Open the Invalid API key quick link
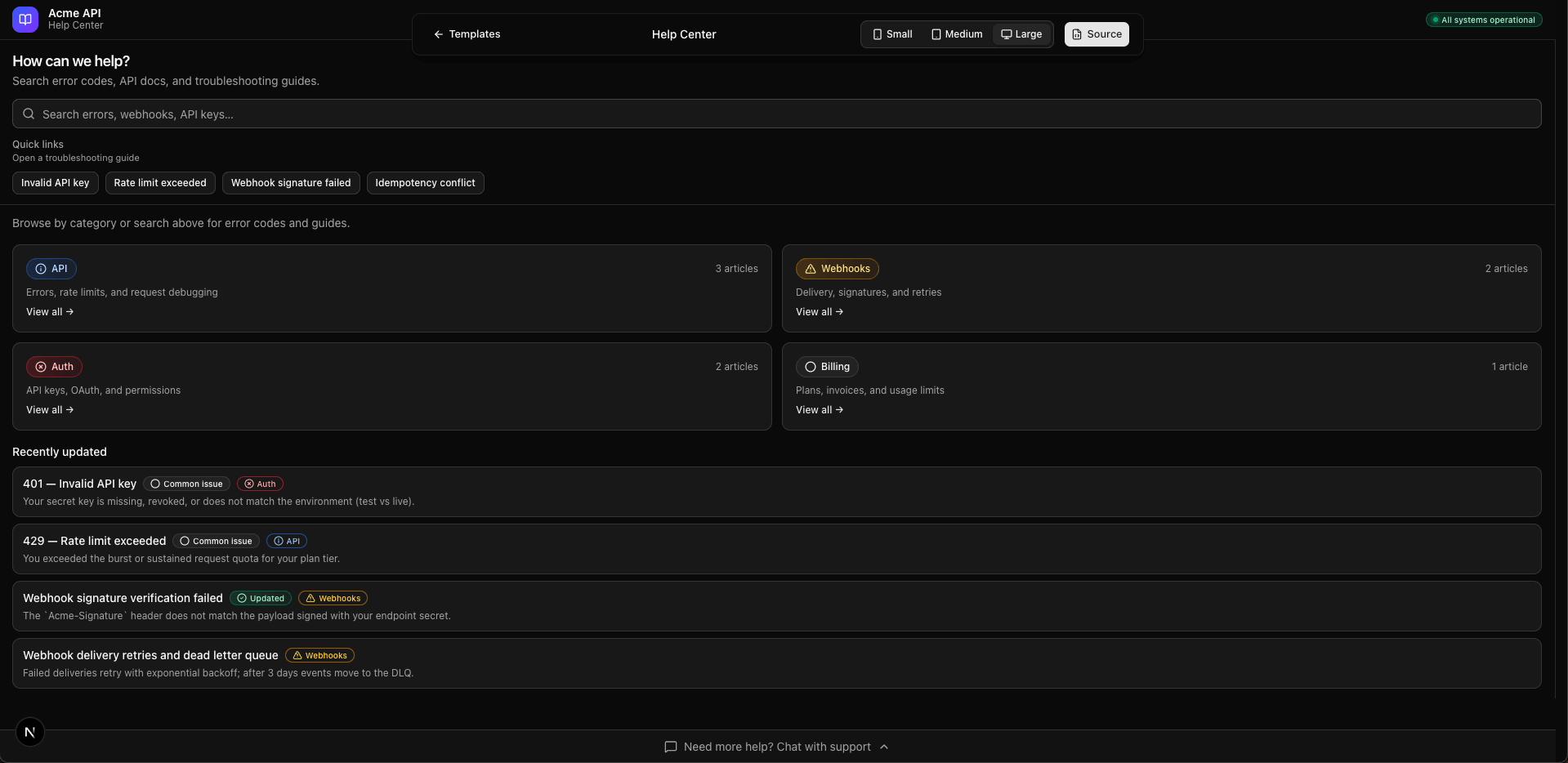 click(x=56, y=183)
